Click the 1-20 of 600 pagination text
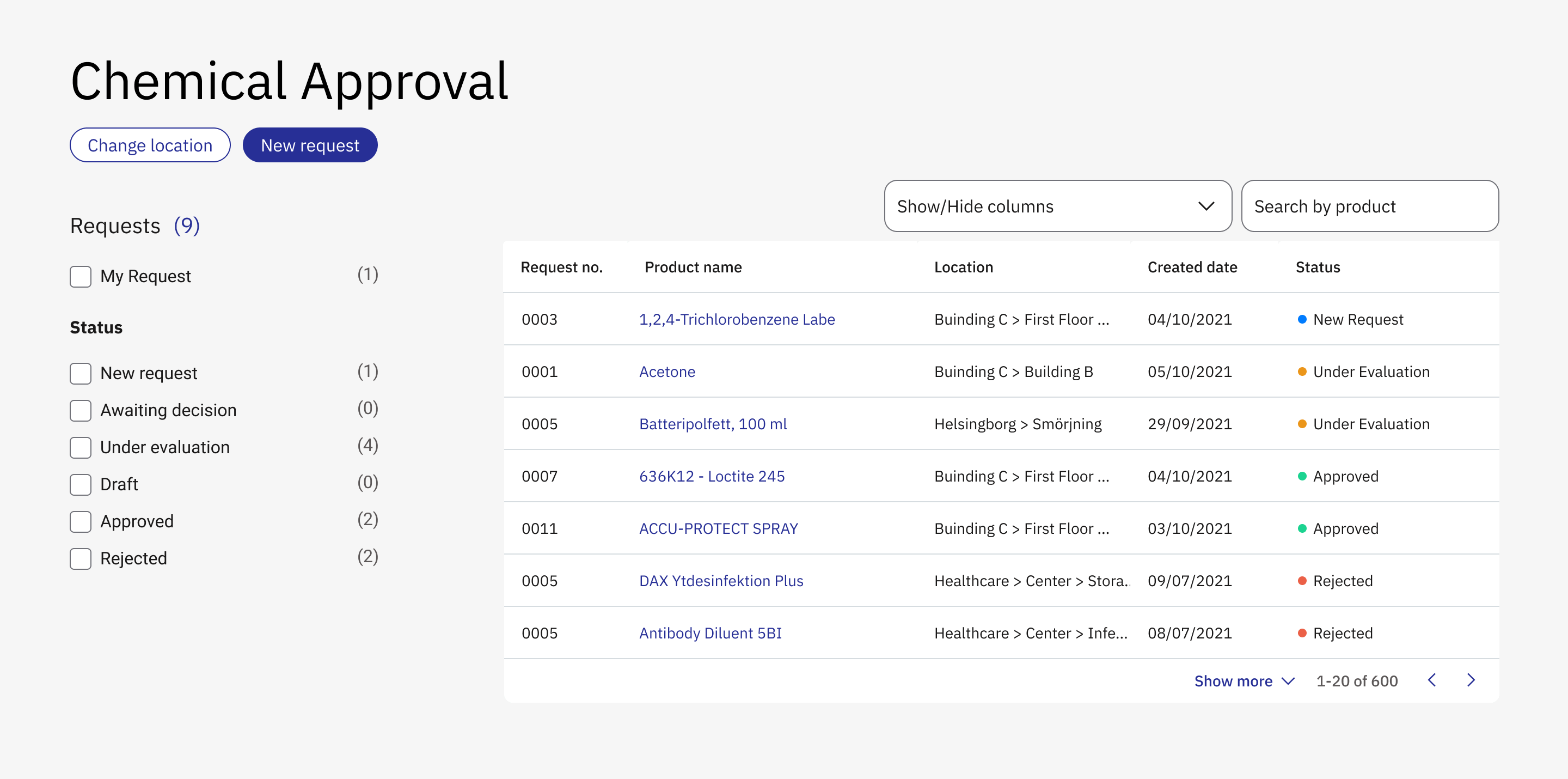 (1357, 681)
